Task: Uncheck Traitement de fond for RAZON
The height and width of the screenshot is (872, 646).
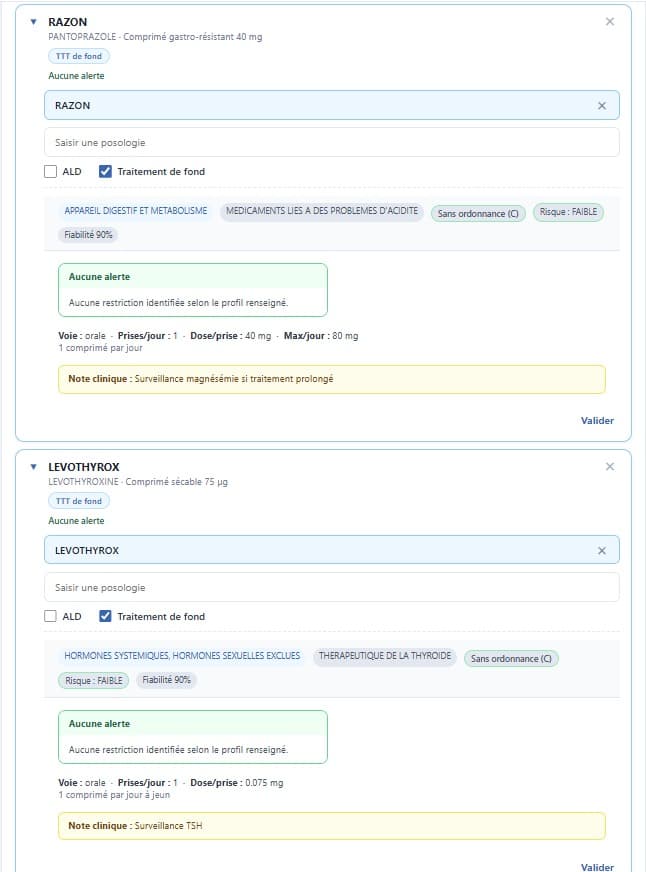Action: point(105,171)
